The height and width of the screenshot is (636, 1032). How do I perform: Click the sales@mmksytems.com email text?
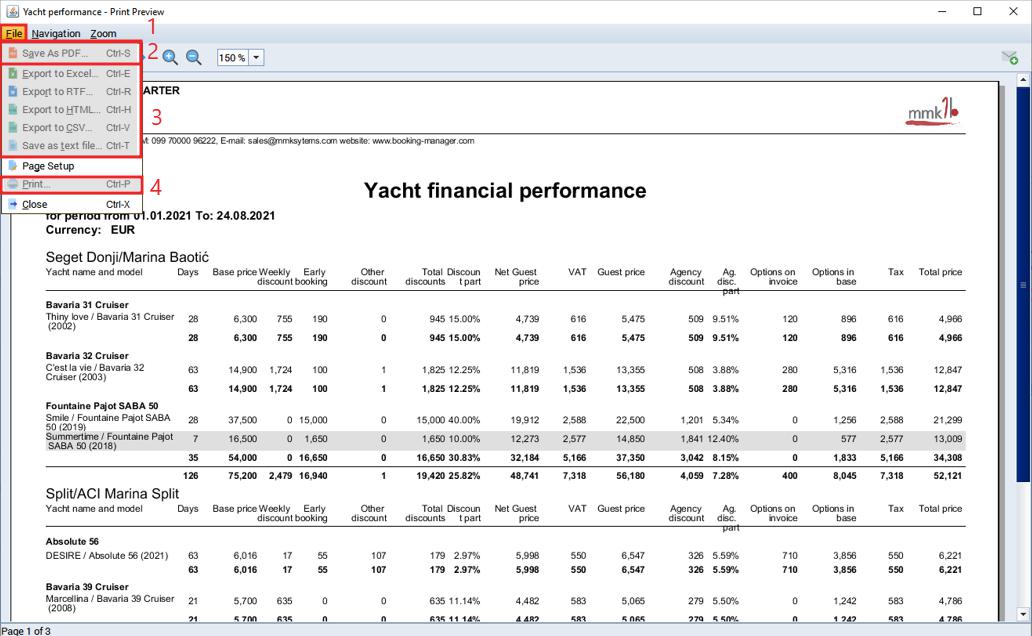[x=292, y=141]
